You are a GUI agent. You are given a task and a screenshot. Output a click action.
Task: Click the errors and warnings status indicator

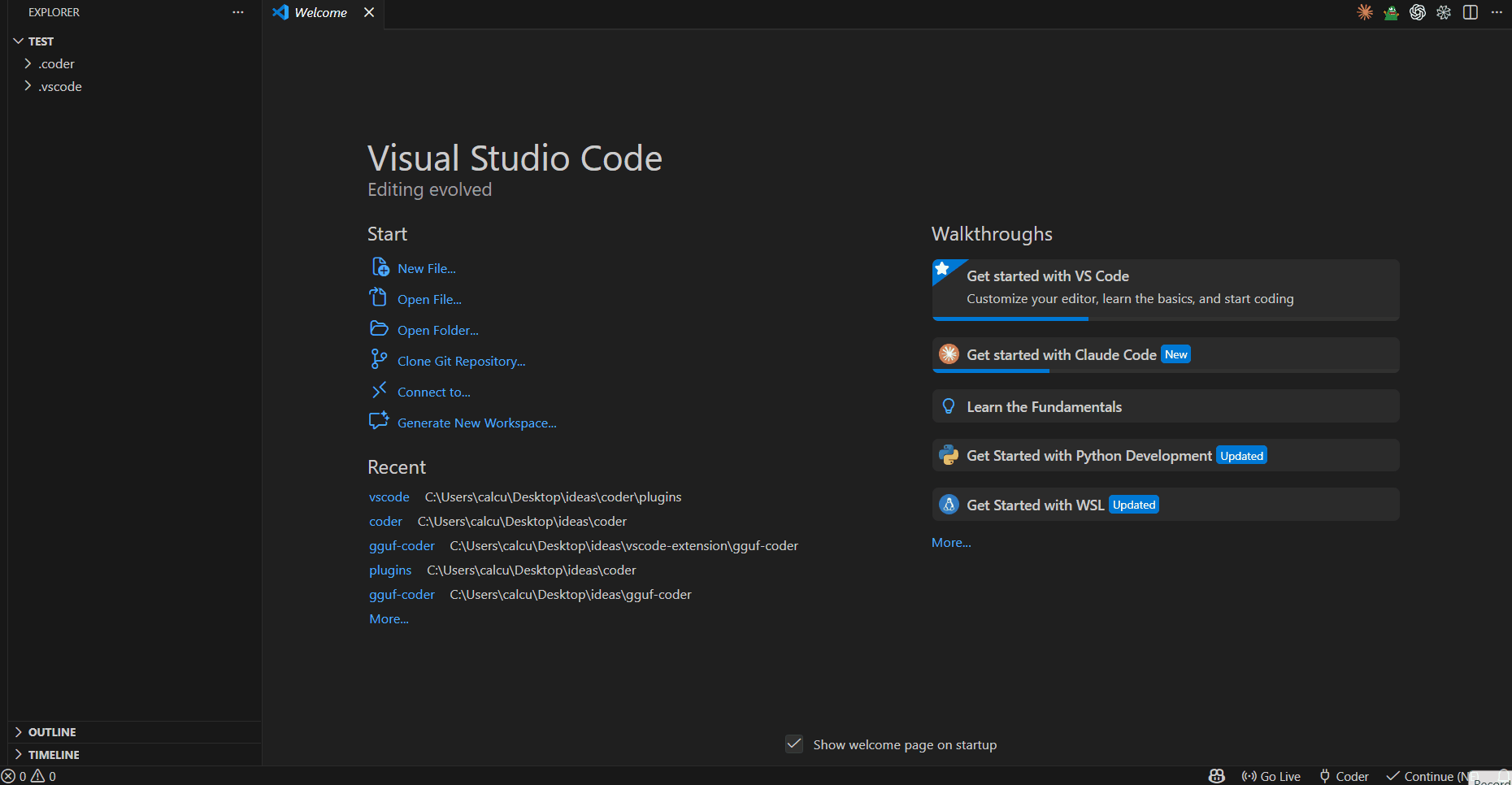tap(28, 776)
